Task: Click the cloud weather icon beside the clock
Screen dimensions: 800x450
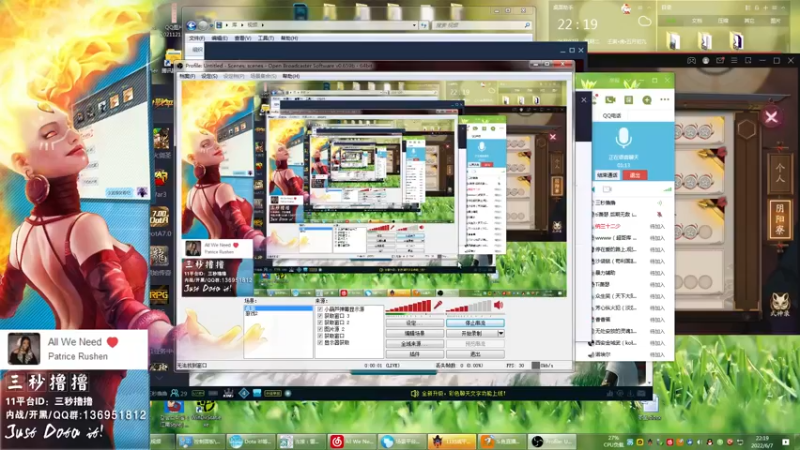Action: tap(644, 21)
